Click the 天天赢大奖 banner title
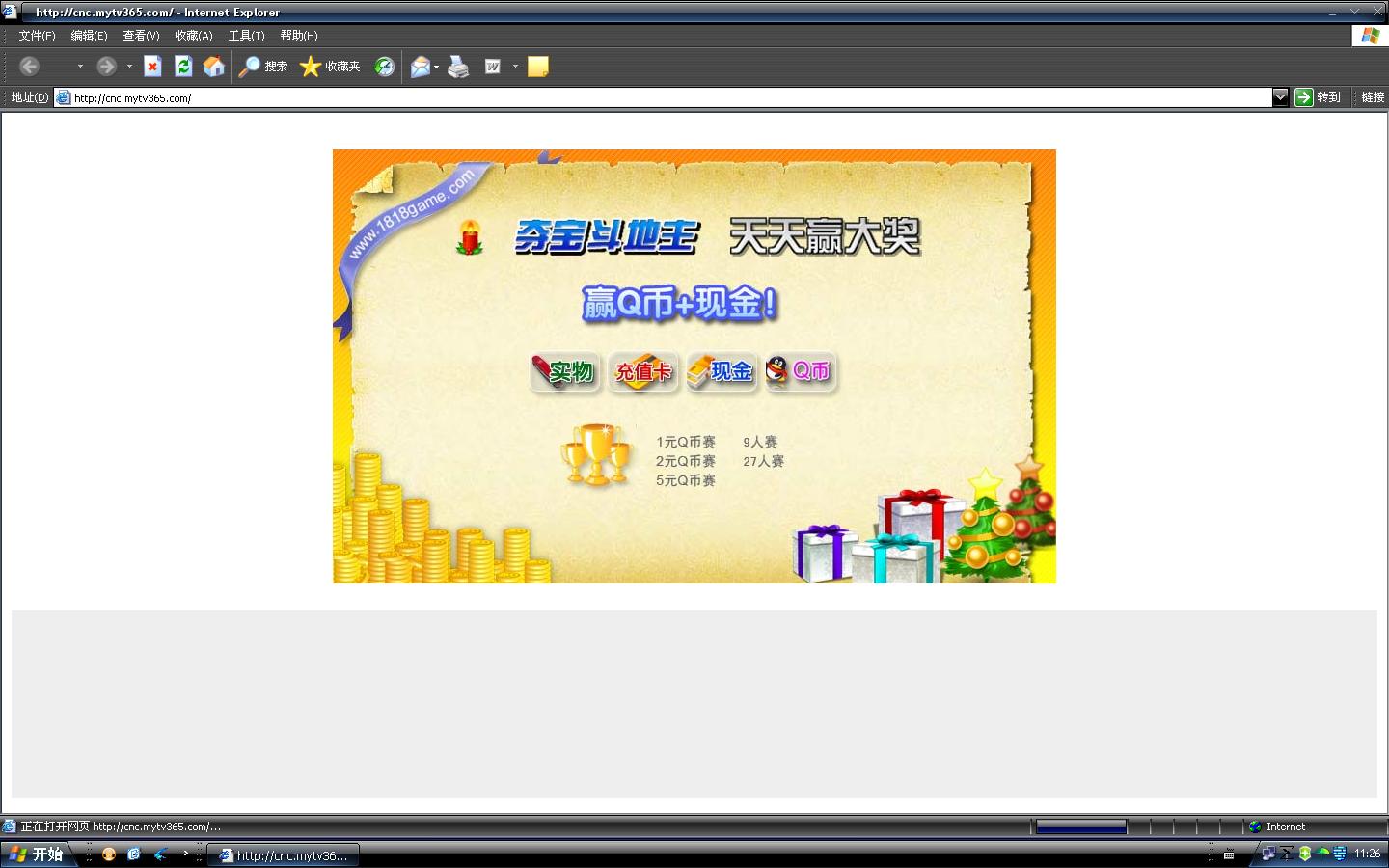The height and width of the screenshot is (868, 1389). pyautogui.click(x=825, y=236)
